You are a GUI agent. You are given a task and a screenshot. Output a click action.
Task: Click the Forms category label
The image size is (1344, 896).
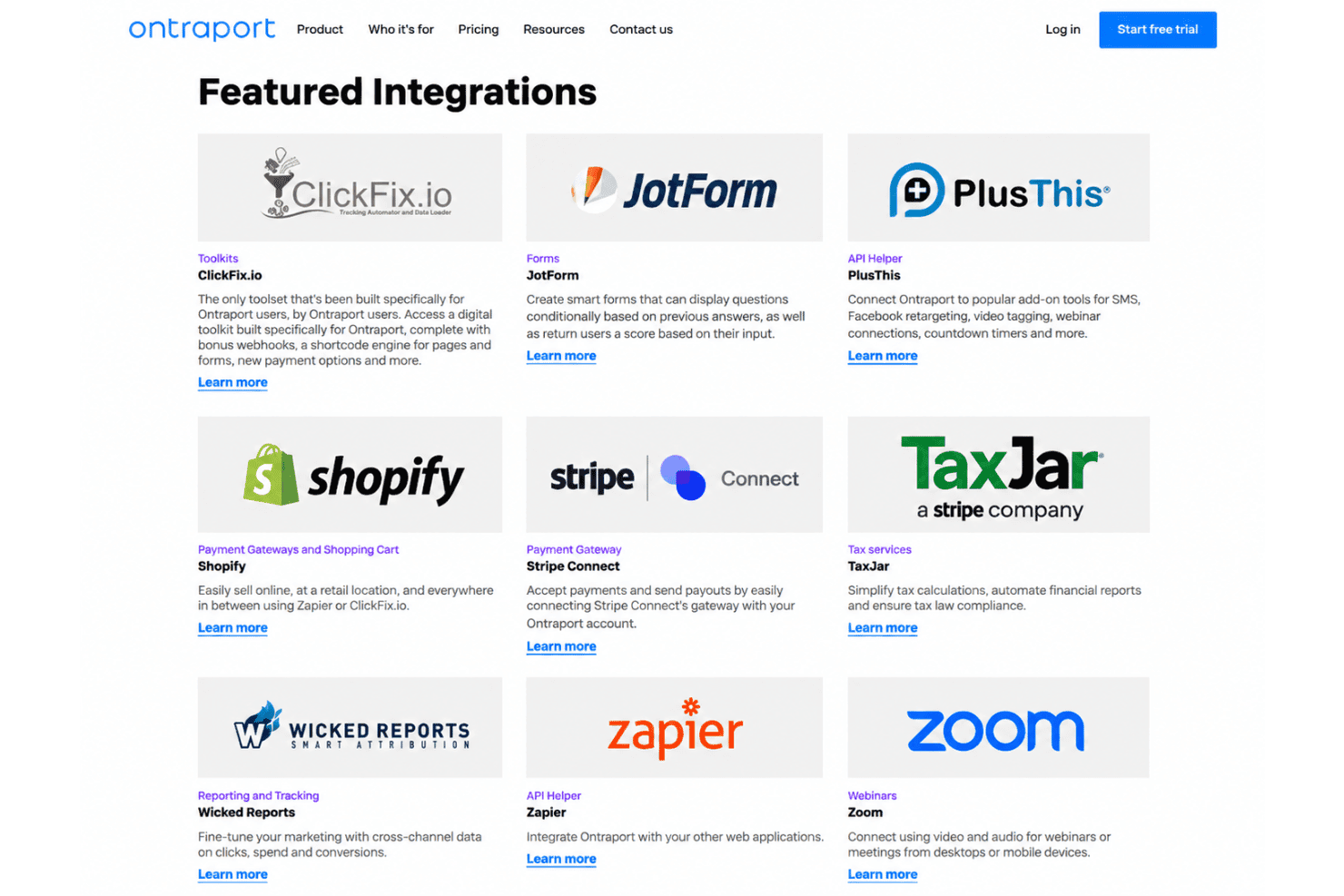click(x=543, y=259)
